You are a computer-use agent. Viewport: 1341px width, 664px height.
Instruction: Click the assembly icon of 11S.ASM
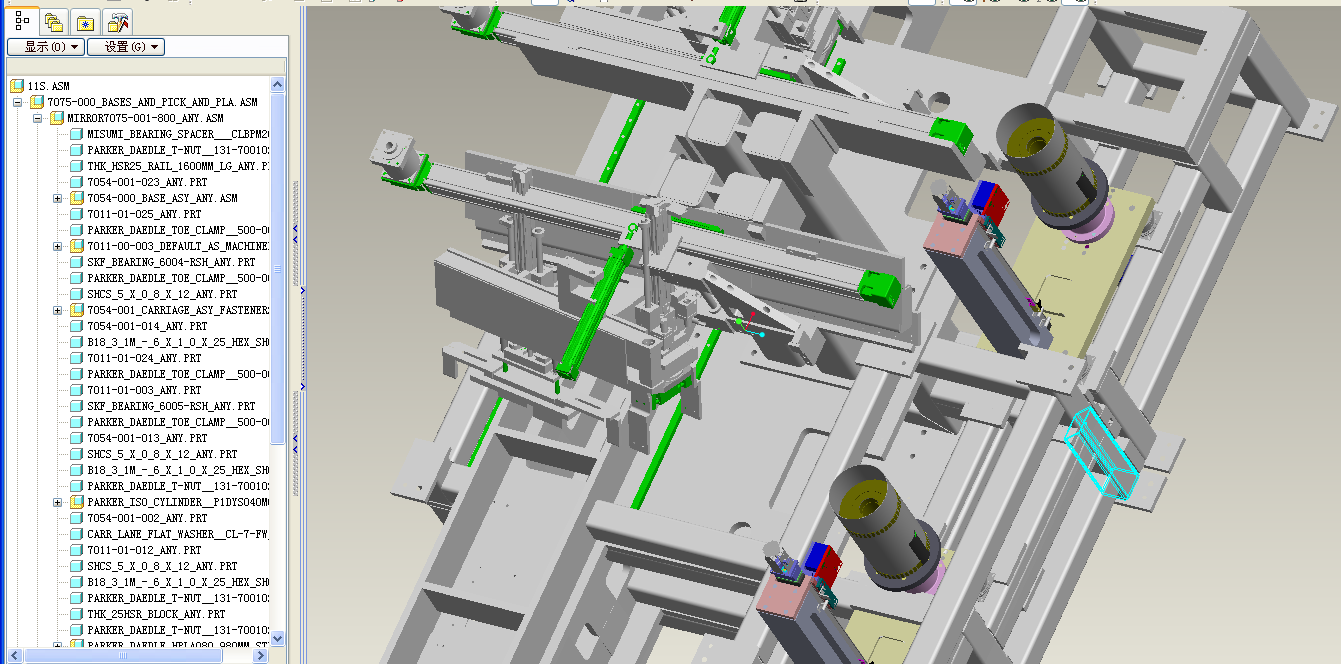coord(17,86)
